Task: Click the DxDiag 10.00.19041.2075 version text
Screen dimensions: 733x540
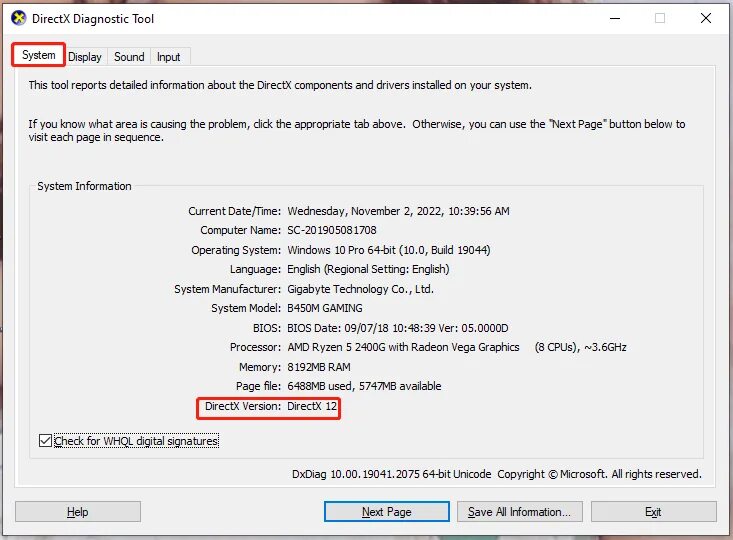Action: pyautogui.click(x=392, y=474)
